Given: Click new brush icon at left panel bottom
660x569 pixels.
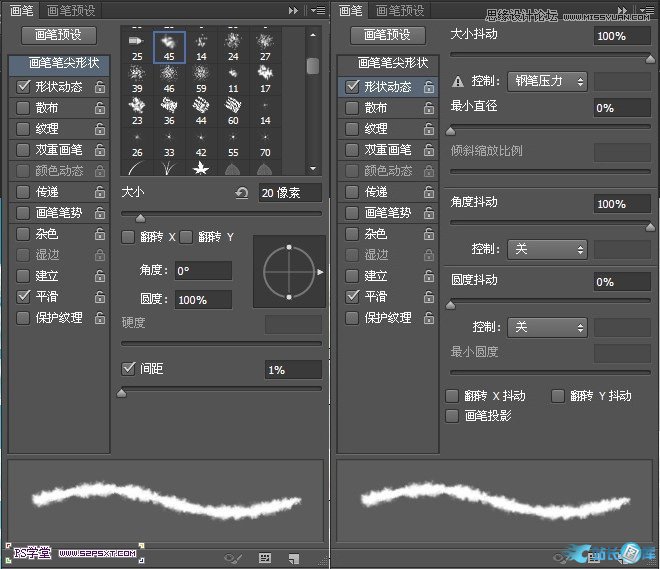Looking at the screenshot, I should (293, 557).
